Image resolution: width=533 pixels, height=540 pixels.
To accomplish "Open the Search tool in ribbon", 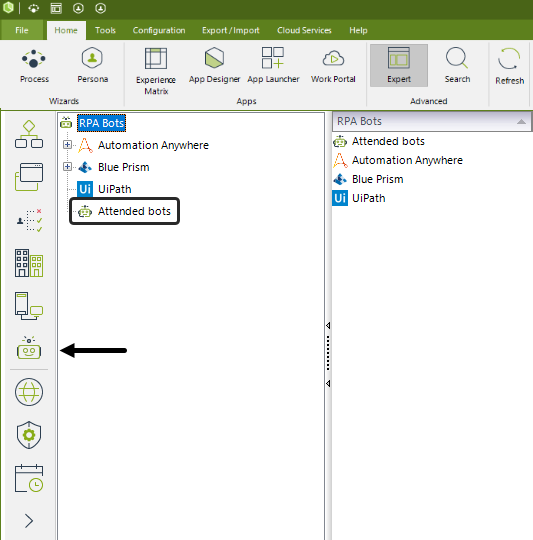I will pos(457,66).
